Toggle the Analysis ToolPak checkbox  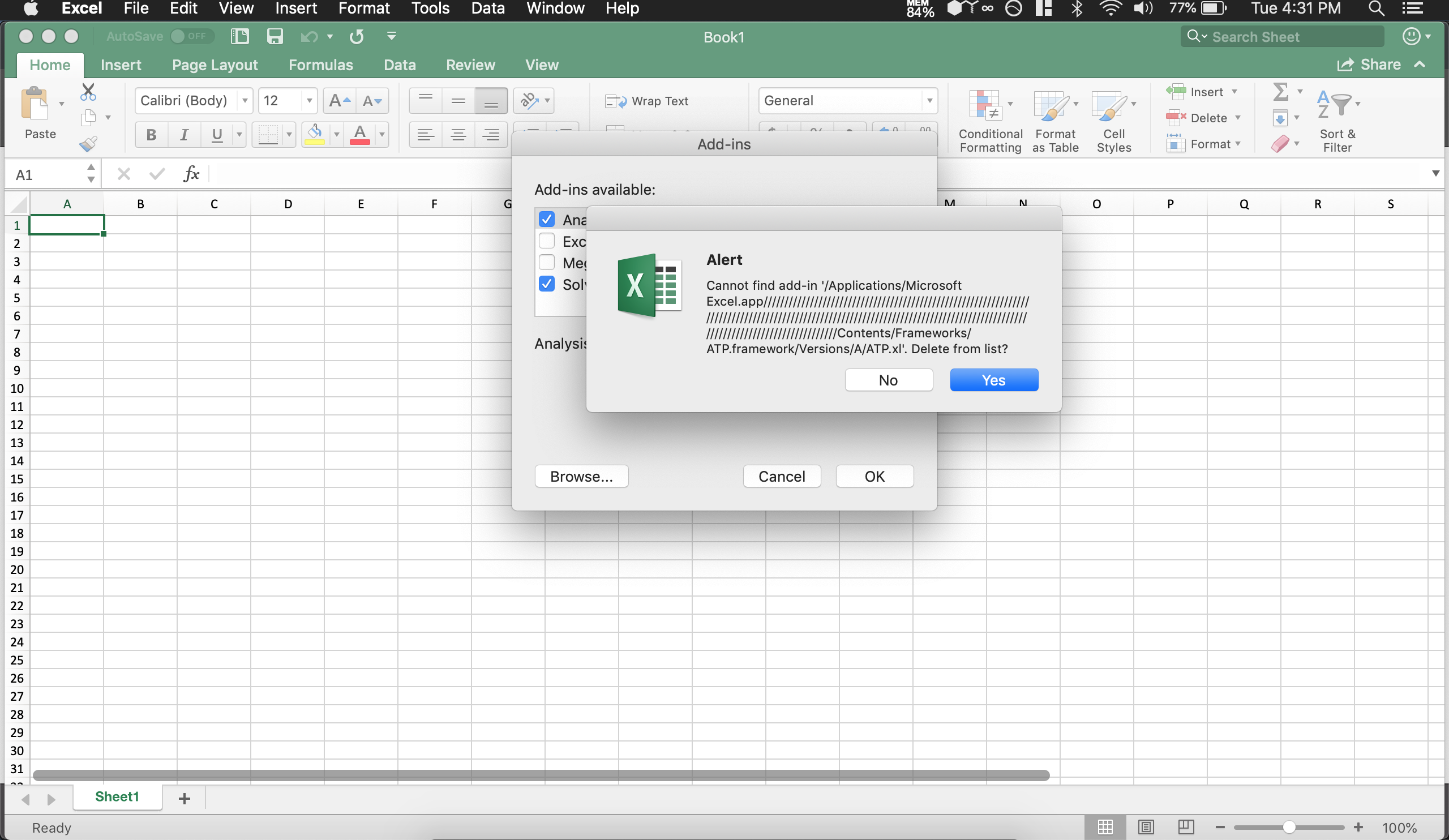(x=546, y=219)
